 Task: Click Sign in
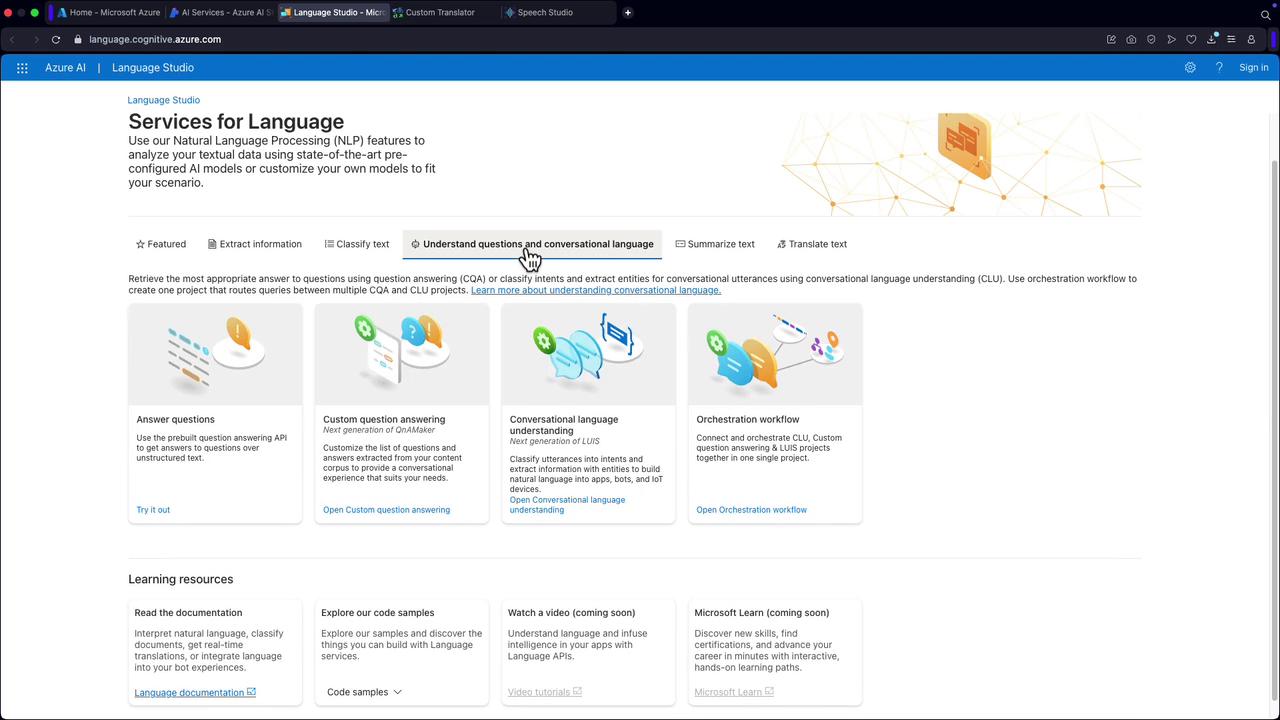pos(1253,68)
